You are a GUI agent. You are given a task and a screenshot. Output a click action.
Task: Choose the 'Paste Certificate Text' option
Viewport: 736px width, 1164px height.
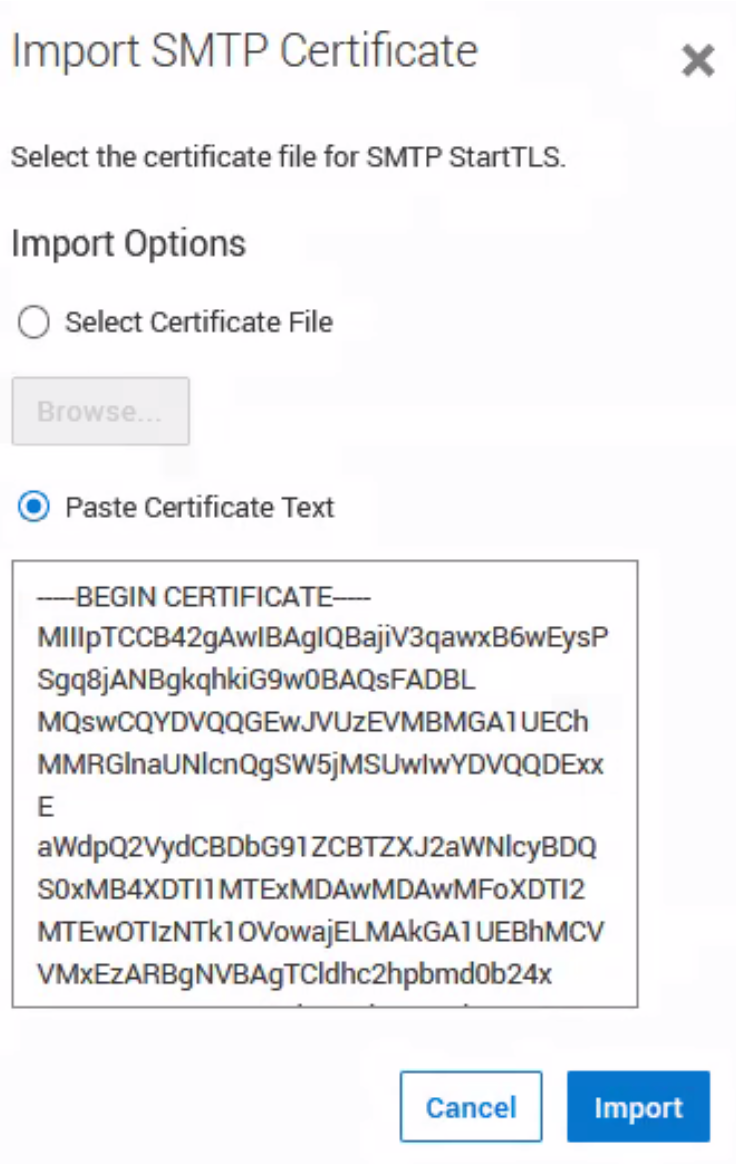33,507
